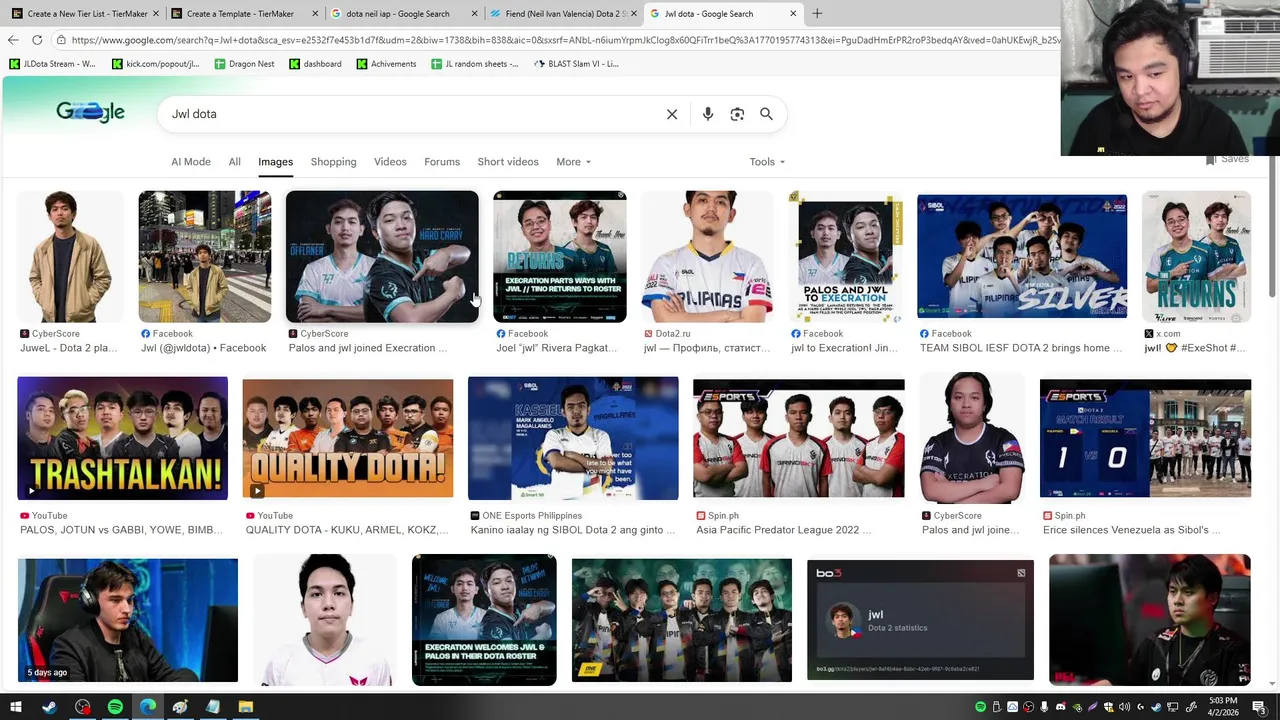Open the kick.com popout bookmark
This screenshot has width=1280, height=720.
click(156, 64)
